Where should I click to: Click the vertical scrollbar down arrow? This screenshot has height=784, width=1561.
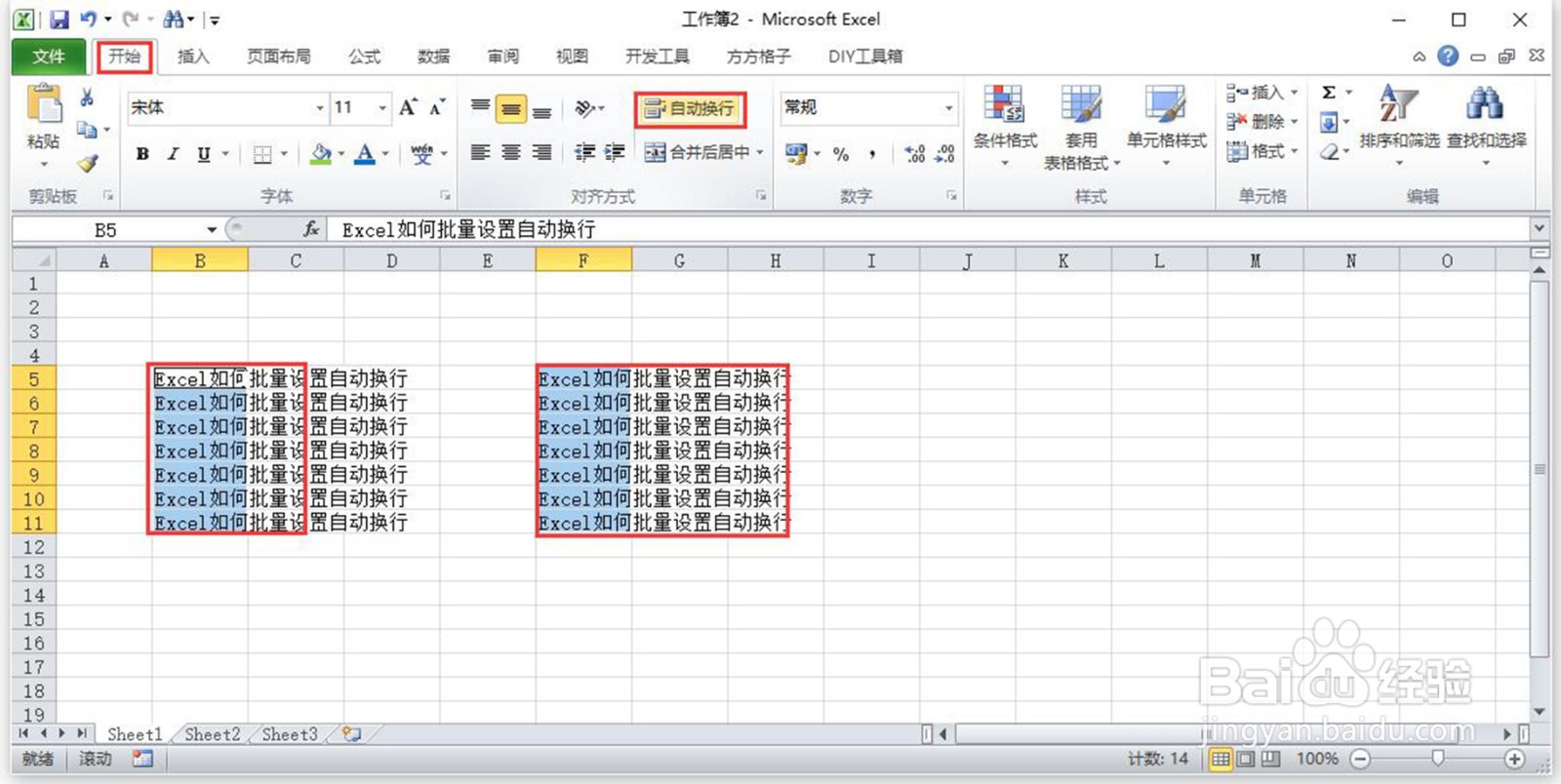tap(1540, 712)
